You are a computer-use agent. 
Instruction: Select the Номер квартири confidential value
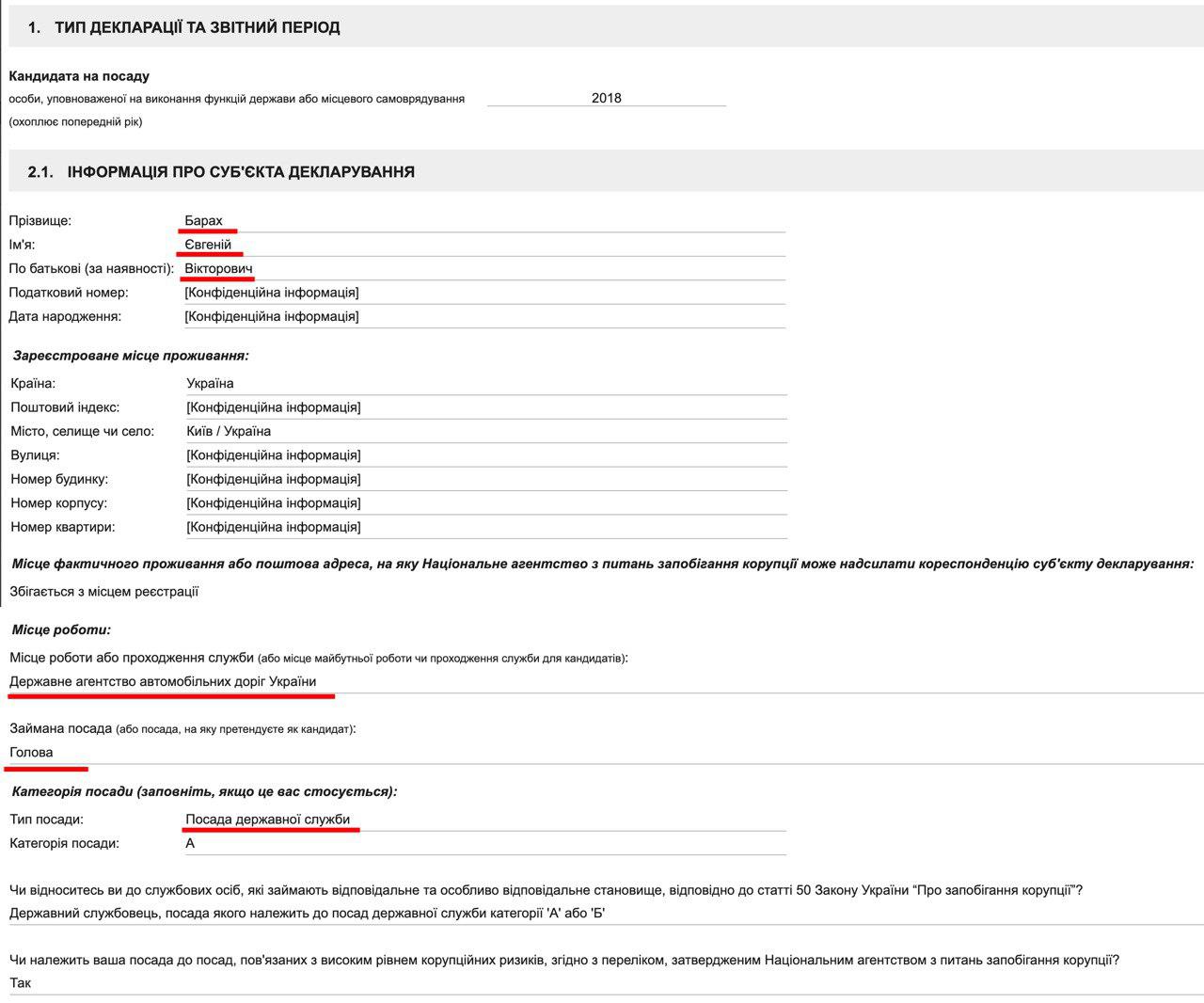(x=274, y=527)
